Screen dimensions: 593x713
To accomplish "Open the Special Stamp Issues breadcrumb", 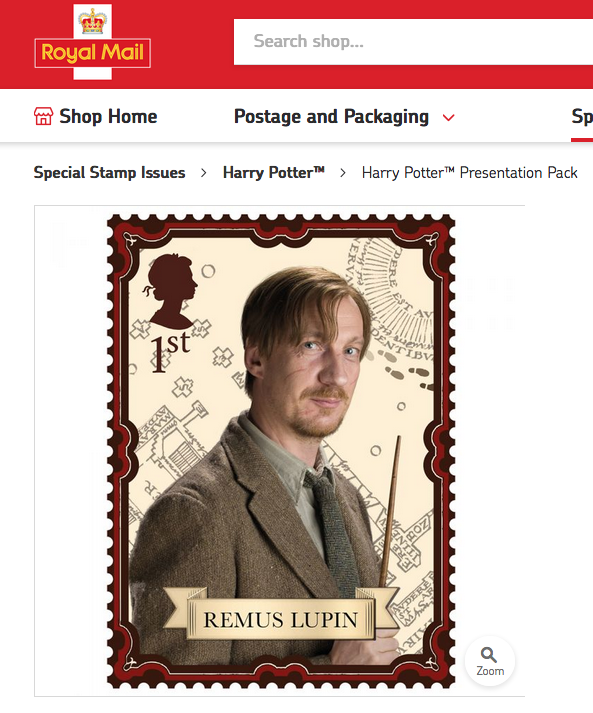I will [x=110, y=173].
